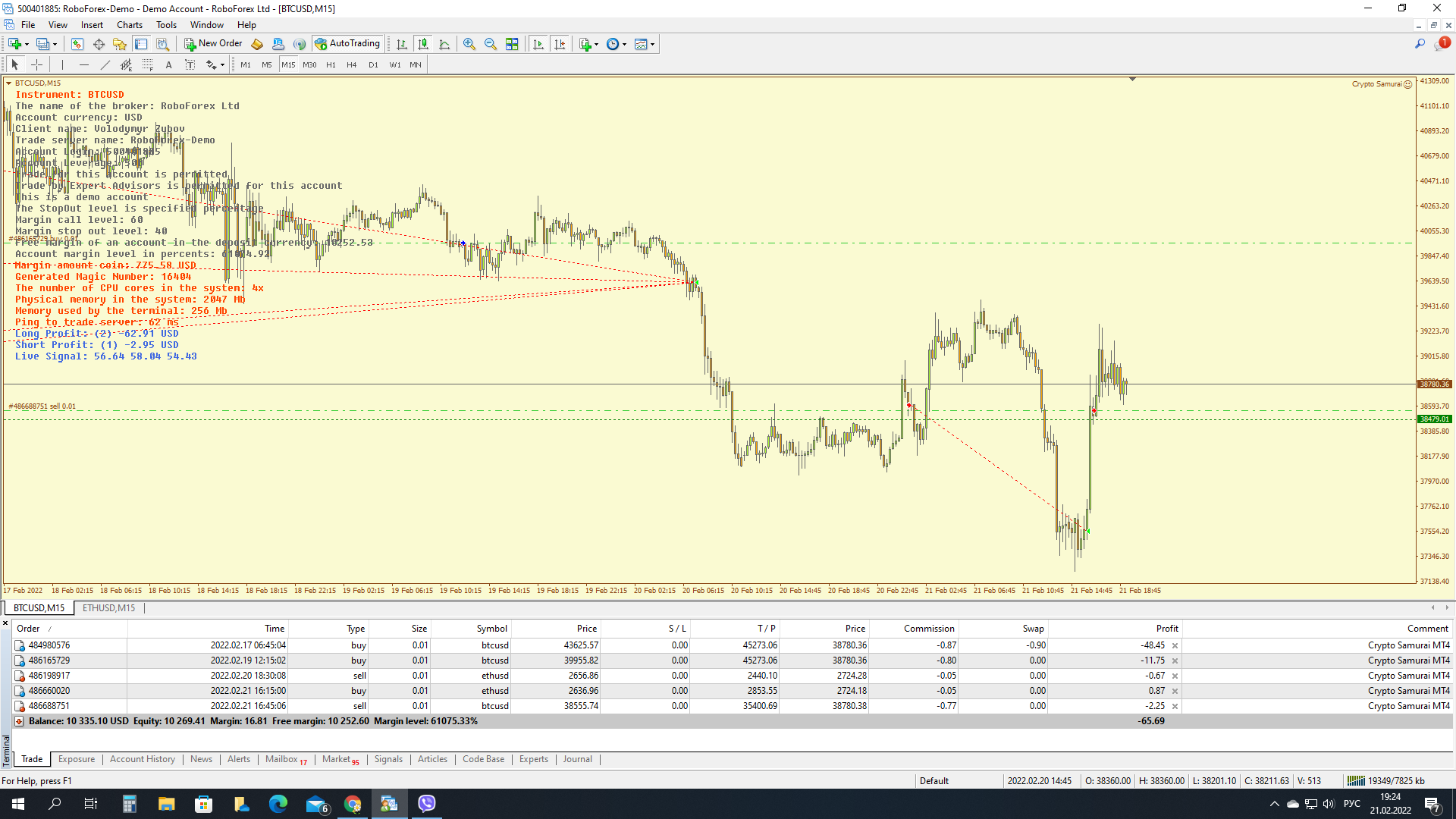Open search magnifier at top right
This screenshot has width=1456, height=819.
[1420, 44]
